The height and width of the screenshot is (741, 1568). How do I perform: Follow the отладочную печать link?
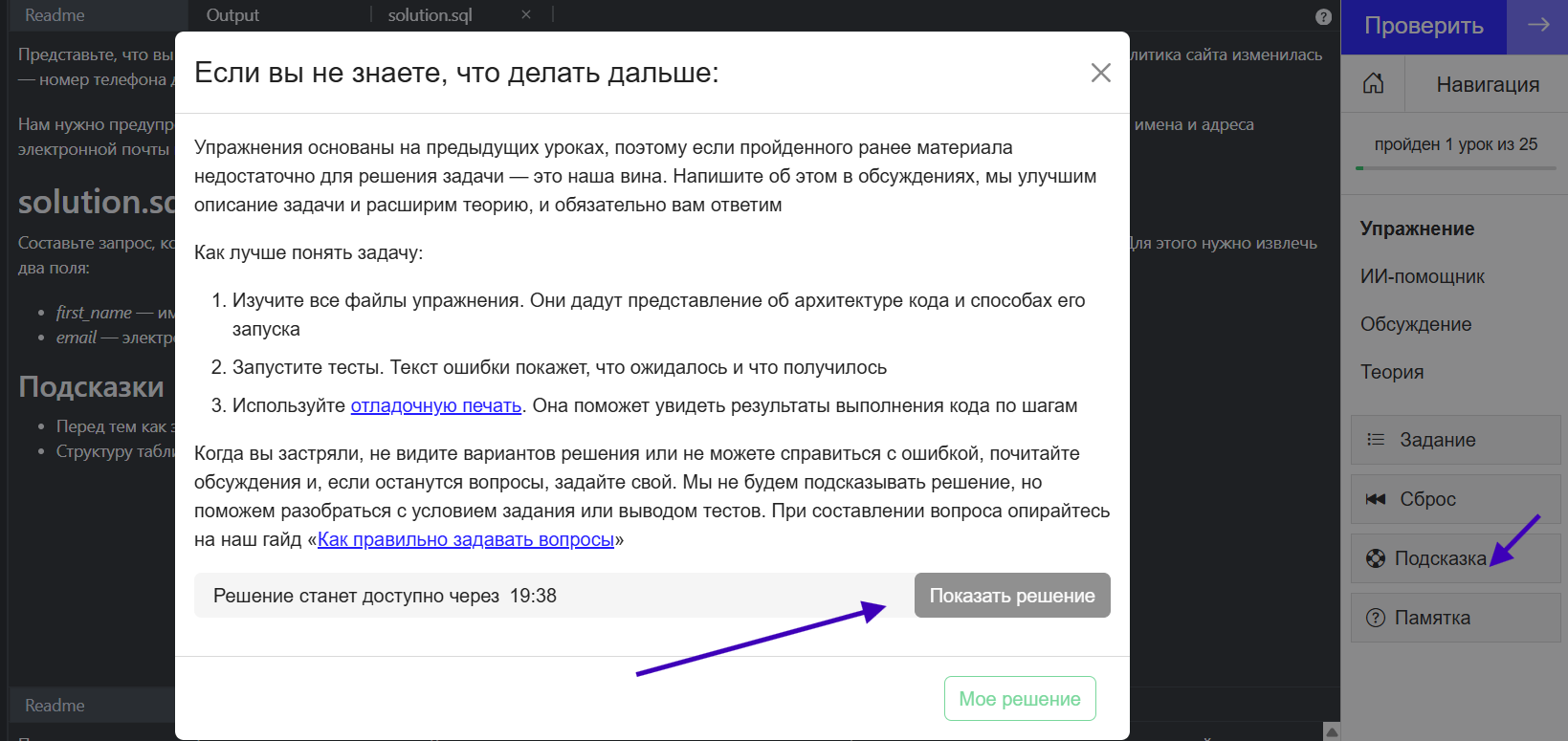[x=435, y=405]
